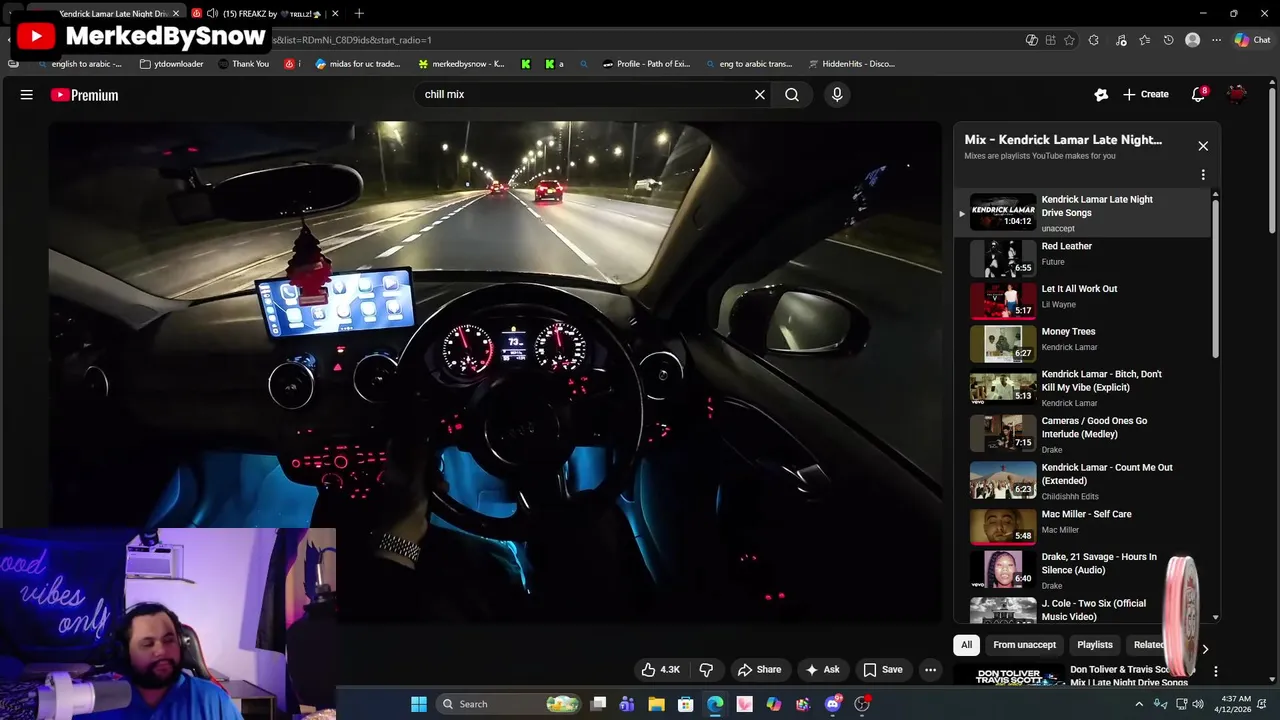Play Drake, 21 Savage - Hours In Silence
Viewport: 1280px width, 720px height.
[x=1084, y=570]
